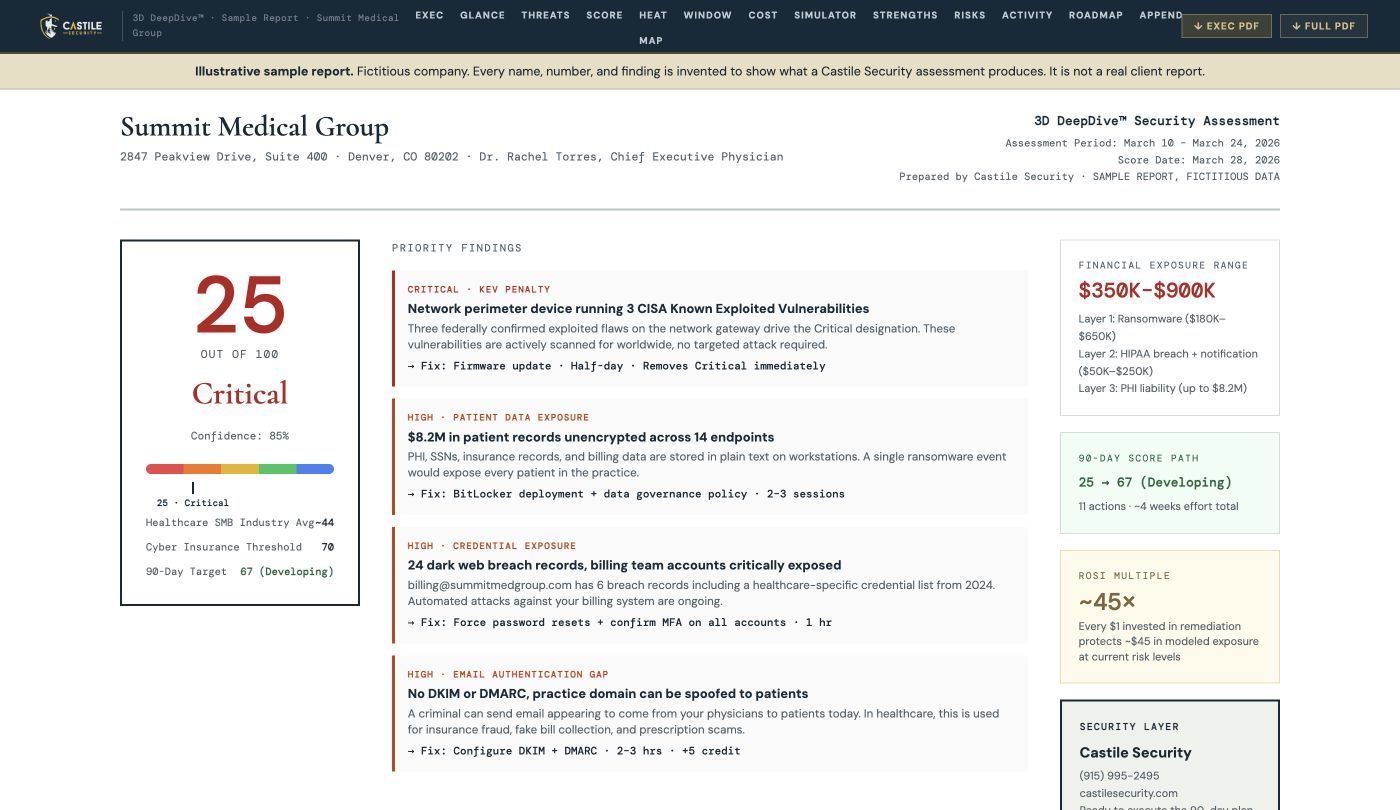Click the large red Critical rating in the score card
Image resolution: width=1400 pixels, height=810 pixels.
[240, 393]
